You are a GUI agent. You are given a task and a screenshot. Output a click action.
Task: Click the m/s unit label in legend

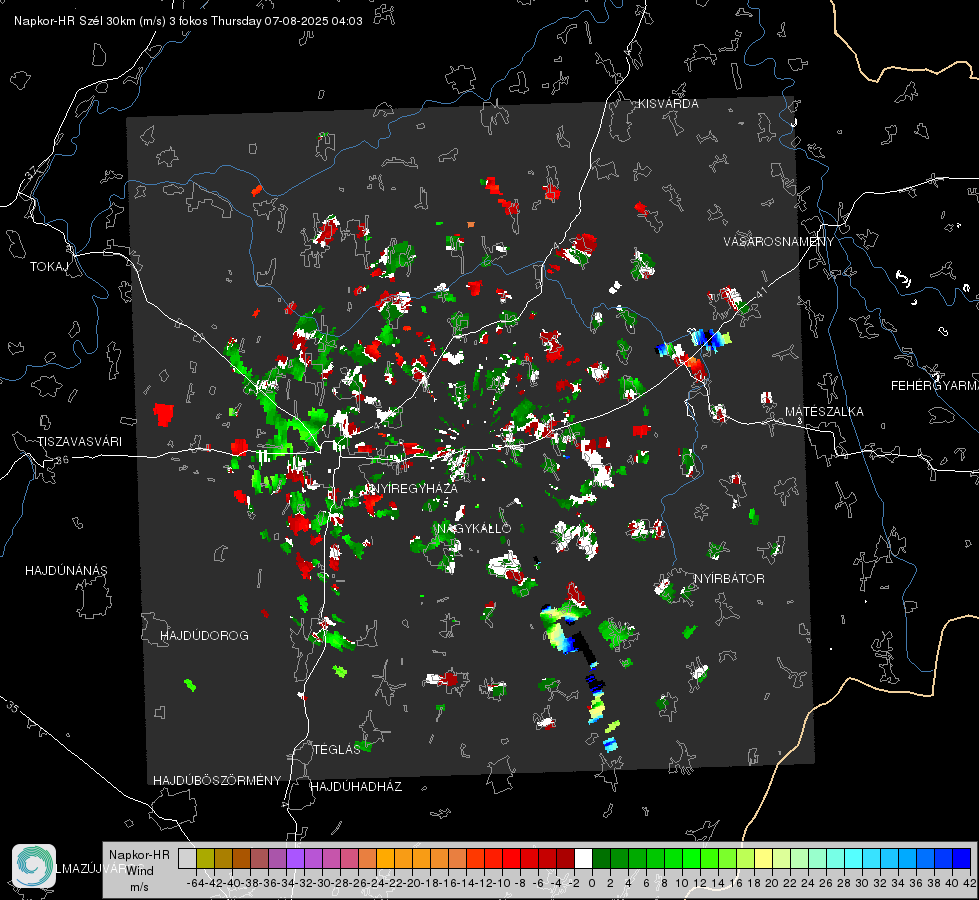click(x=139, y=887)
